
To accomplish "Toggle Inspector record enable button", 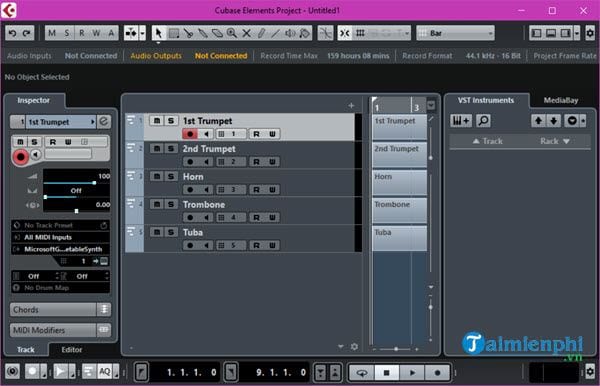I will pyautogui.click(x=21, y=157).
